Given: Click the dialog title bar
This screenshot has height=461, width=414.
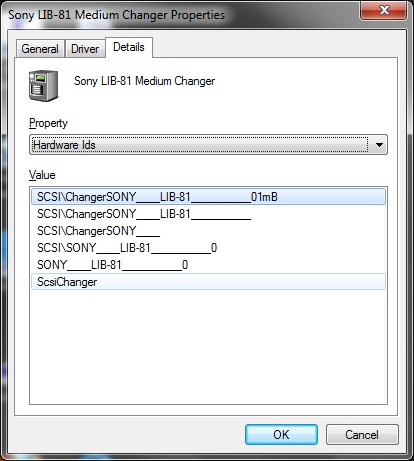Looking at the screenshot, I should 180,15.
